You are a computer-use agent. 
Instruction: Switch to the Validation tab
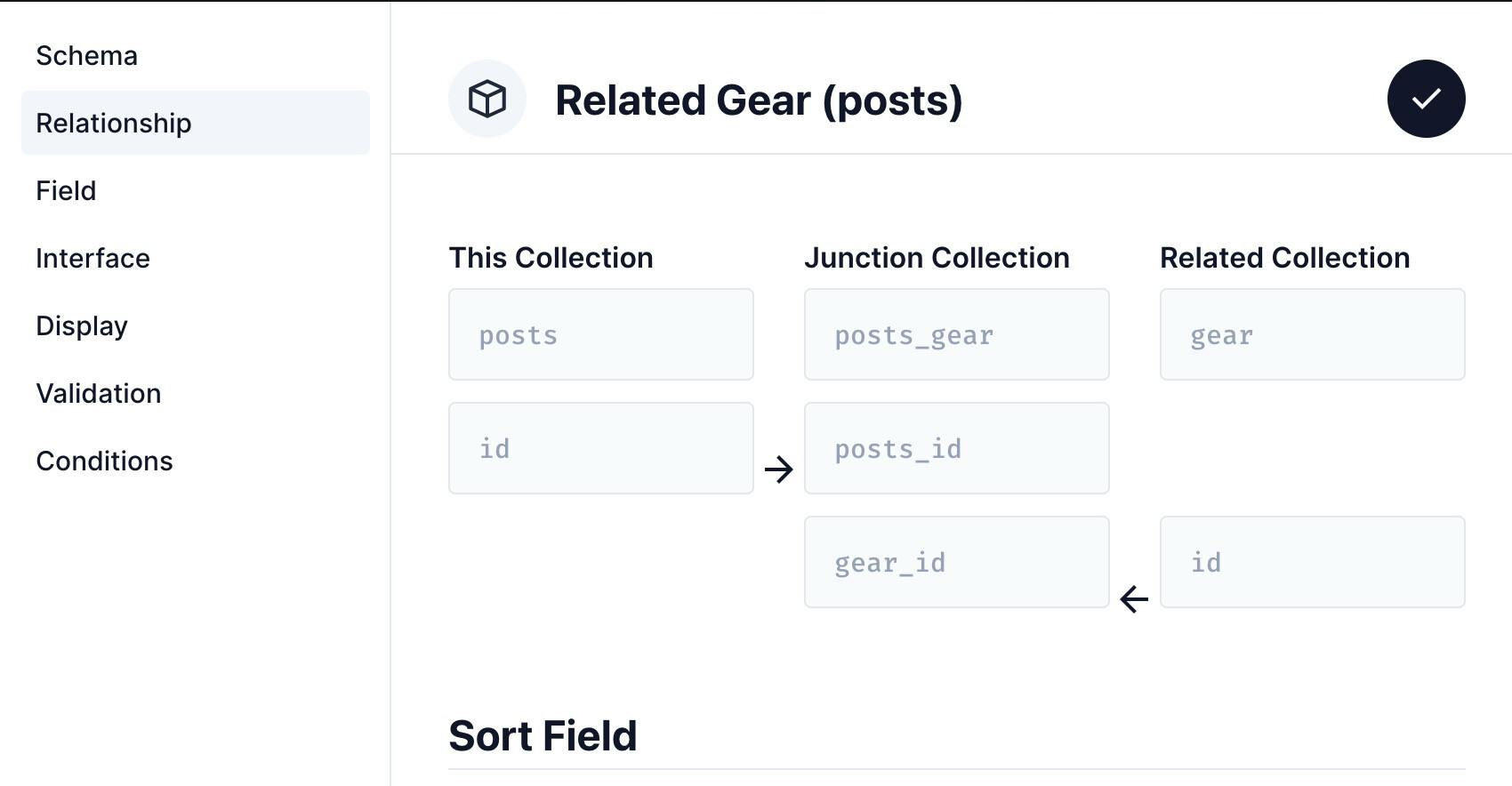coord(99,393)
